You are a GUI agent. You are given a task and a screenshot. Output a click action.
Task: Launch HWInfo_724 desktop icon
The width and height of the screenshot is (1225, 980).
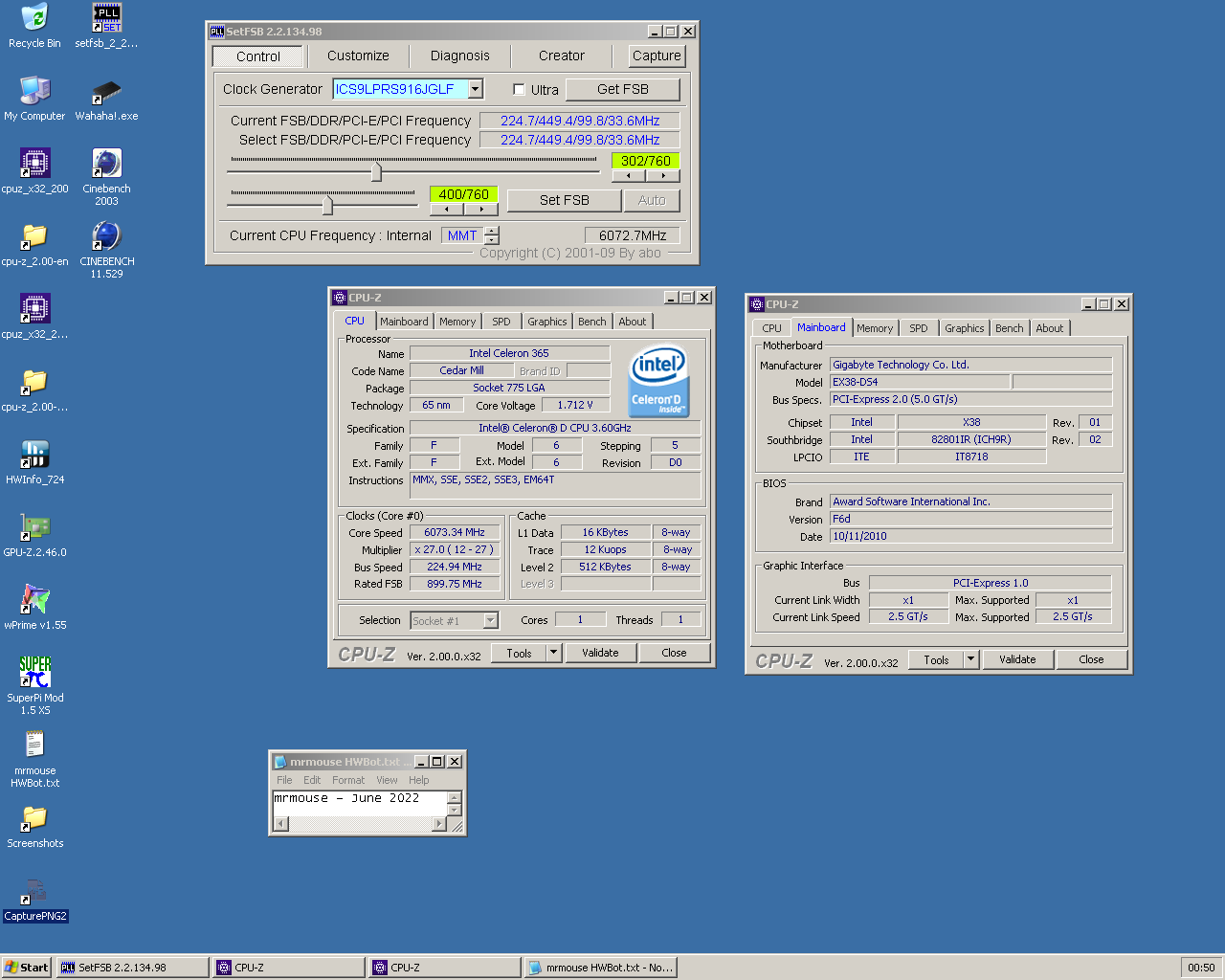coord(34,461)
